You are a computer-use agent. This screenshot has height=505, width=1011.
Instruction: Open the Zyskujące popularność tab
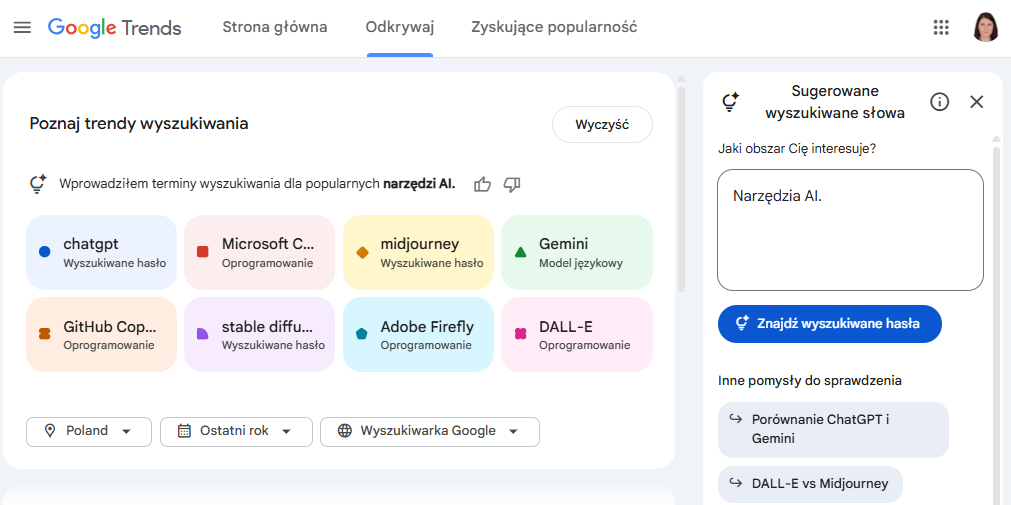pyautogui.click(x=554, y=27)
